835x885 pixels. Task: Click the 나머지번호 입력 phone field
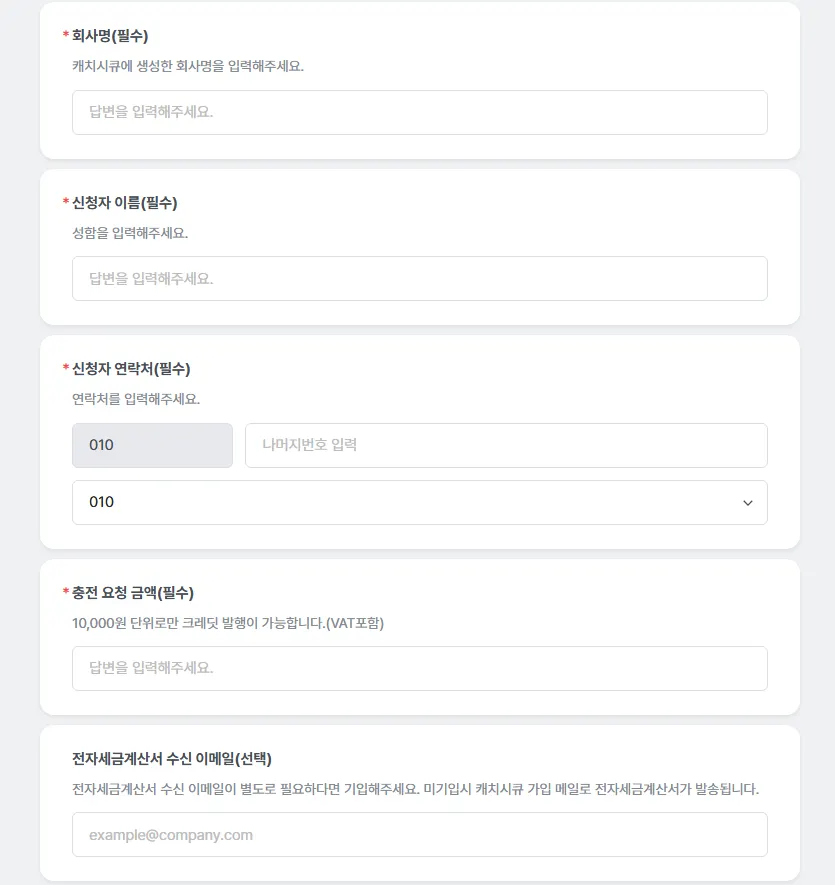pyautogui.click(x=506, y=446)
